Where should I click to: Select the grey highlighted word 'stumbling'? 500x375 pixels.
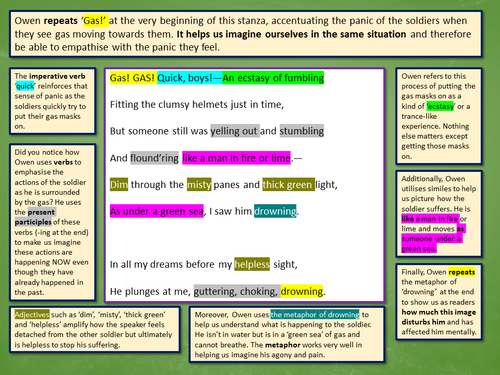(x=302, y=131)
